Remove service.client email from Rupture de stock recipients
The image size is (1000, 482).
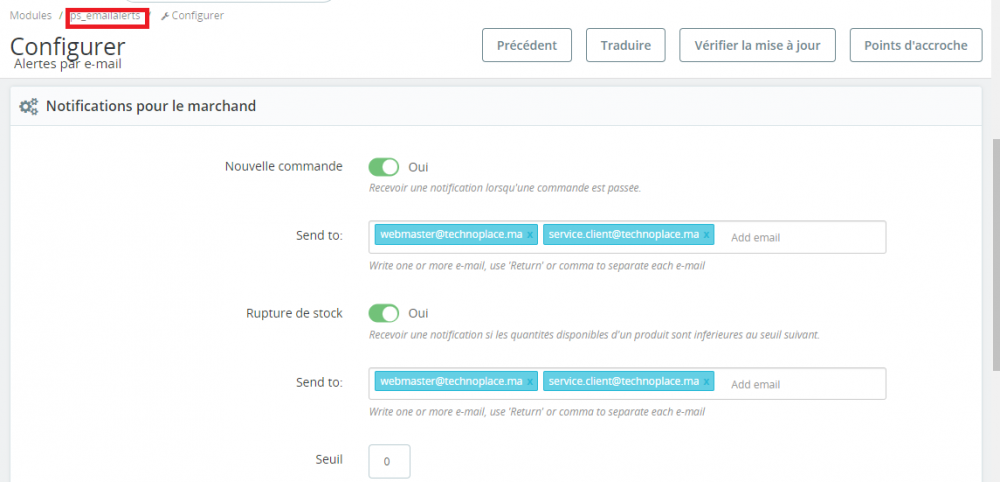click(706, 382)
